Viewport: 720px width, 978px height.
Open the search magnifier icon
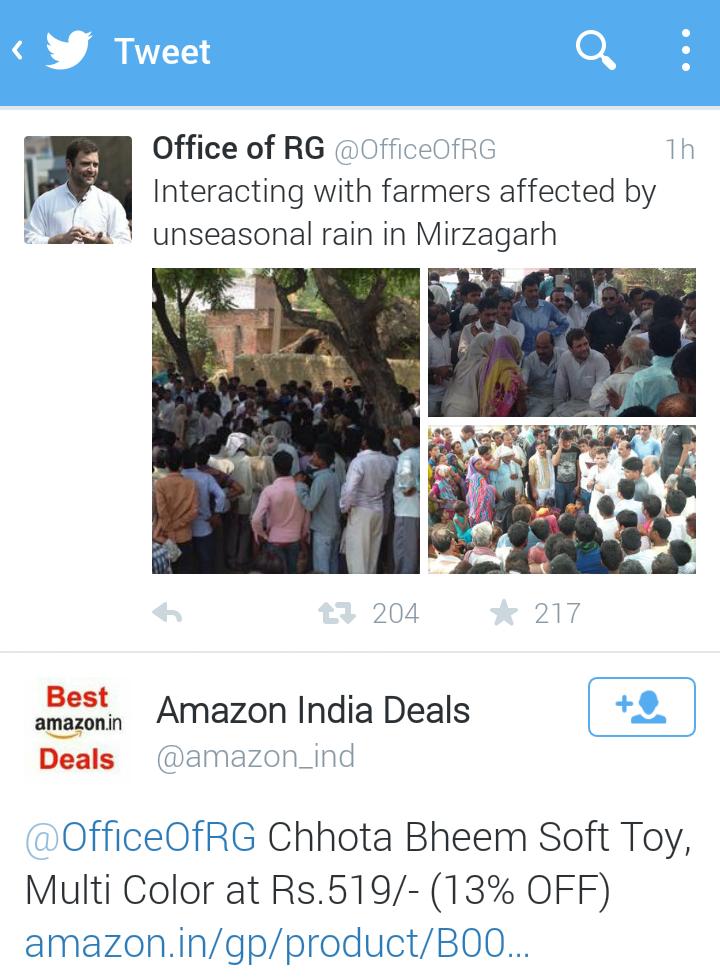(x=595, y=49)
